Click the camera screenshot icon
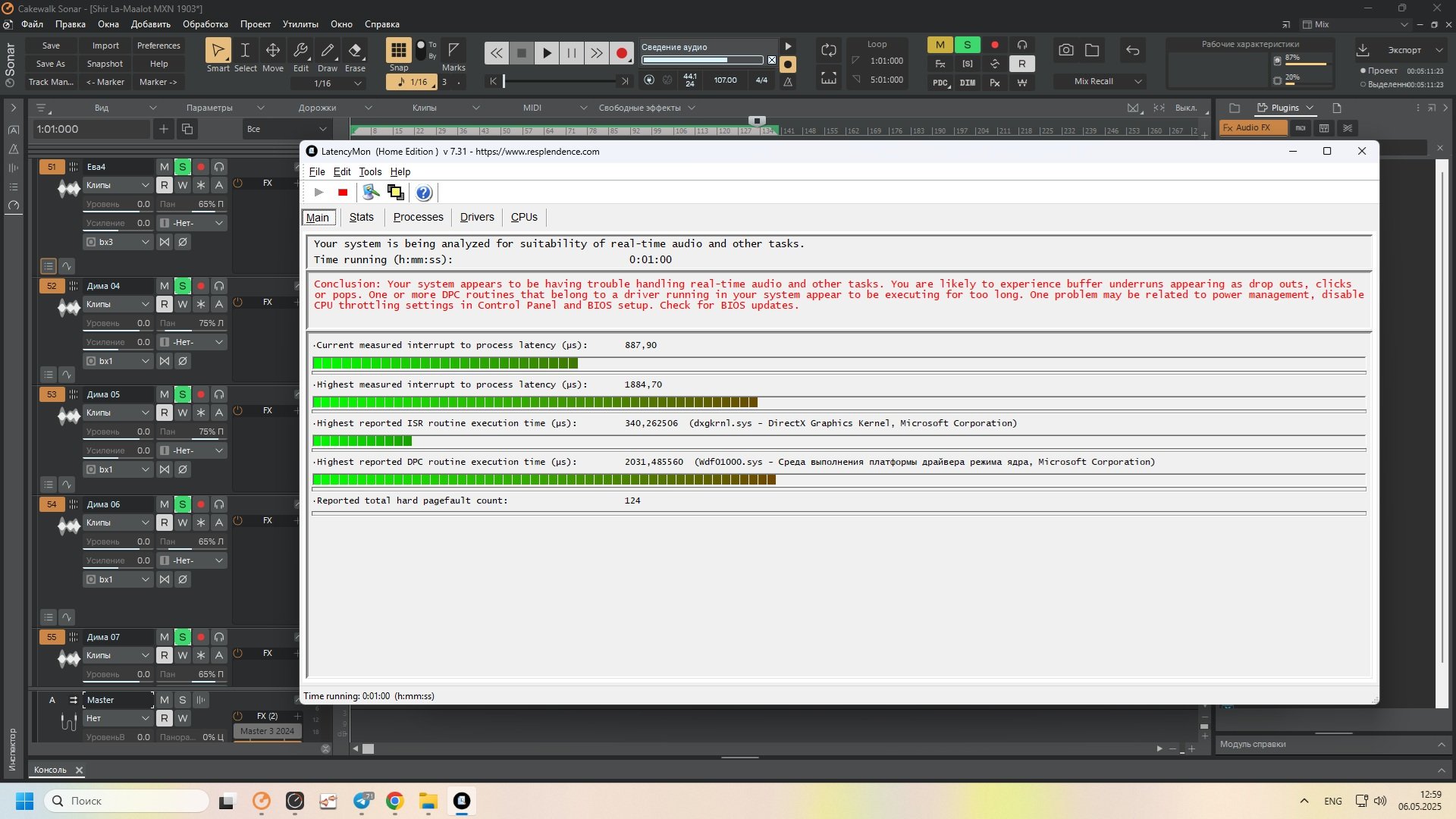Image resolution: width=1456 pixels, height=819 pixels. [x=1065, y=51]
